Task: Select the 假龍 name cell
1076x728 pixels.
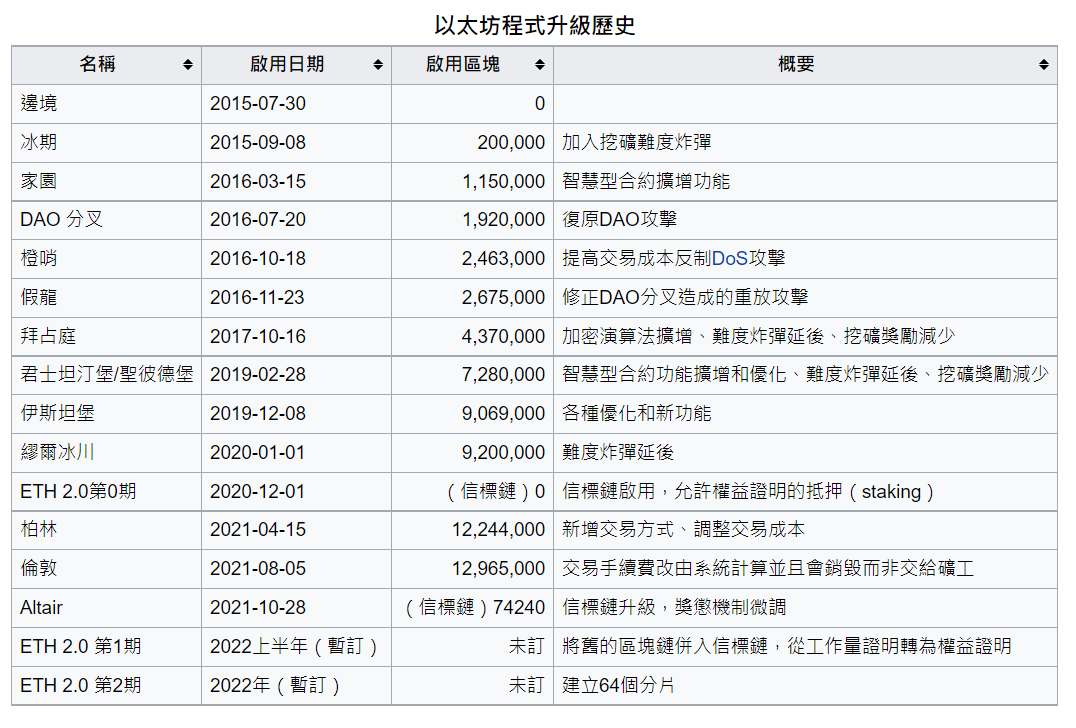Action: tap(106, 298)
